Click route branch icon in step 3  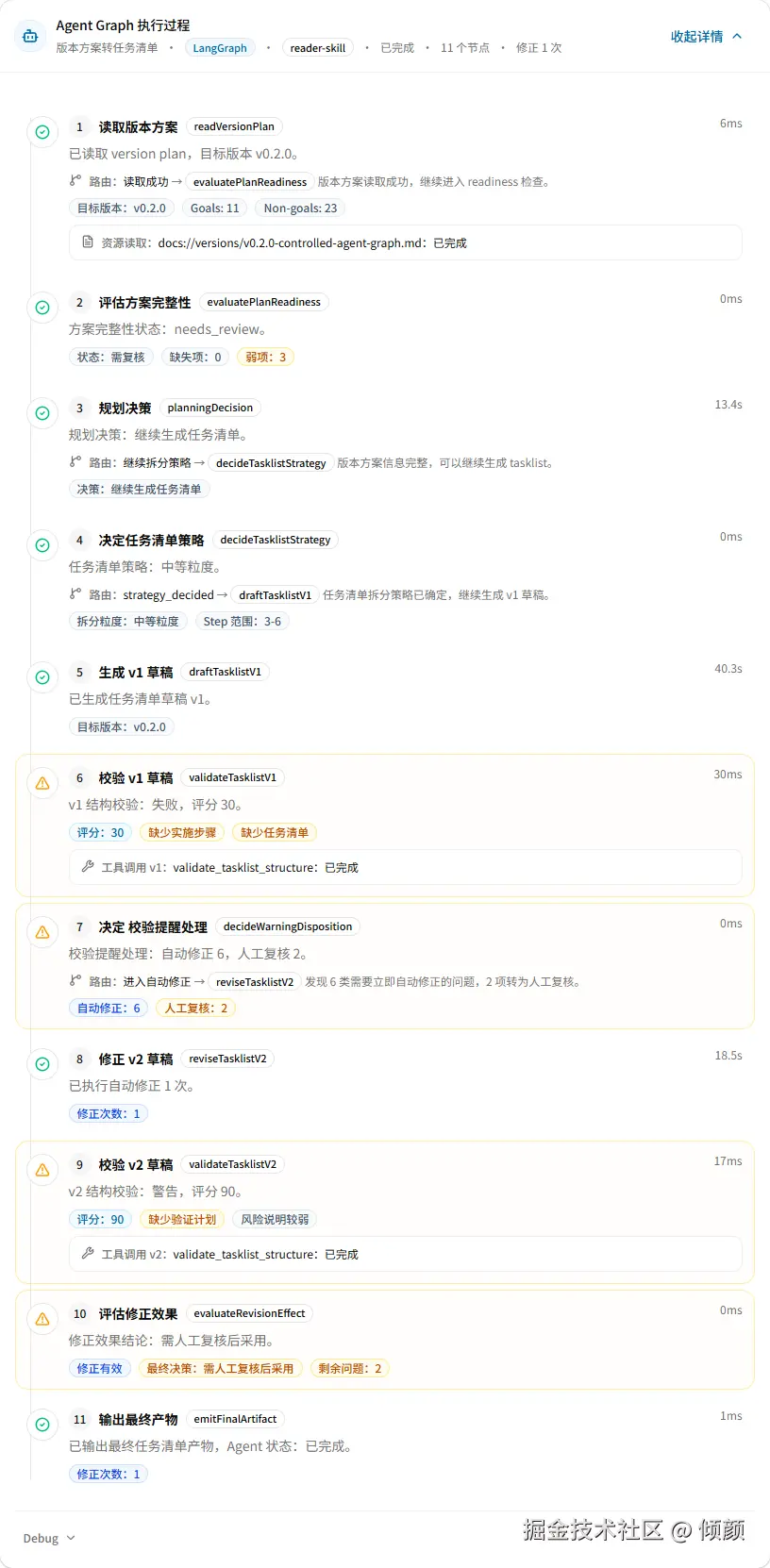pos(75,461)
